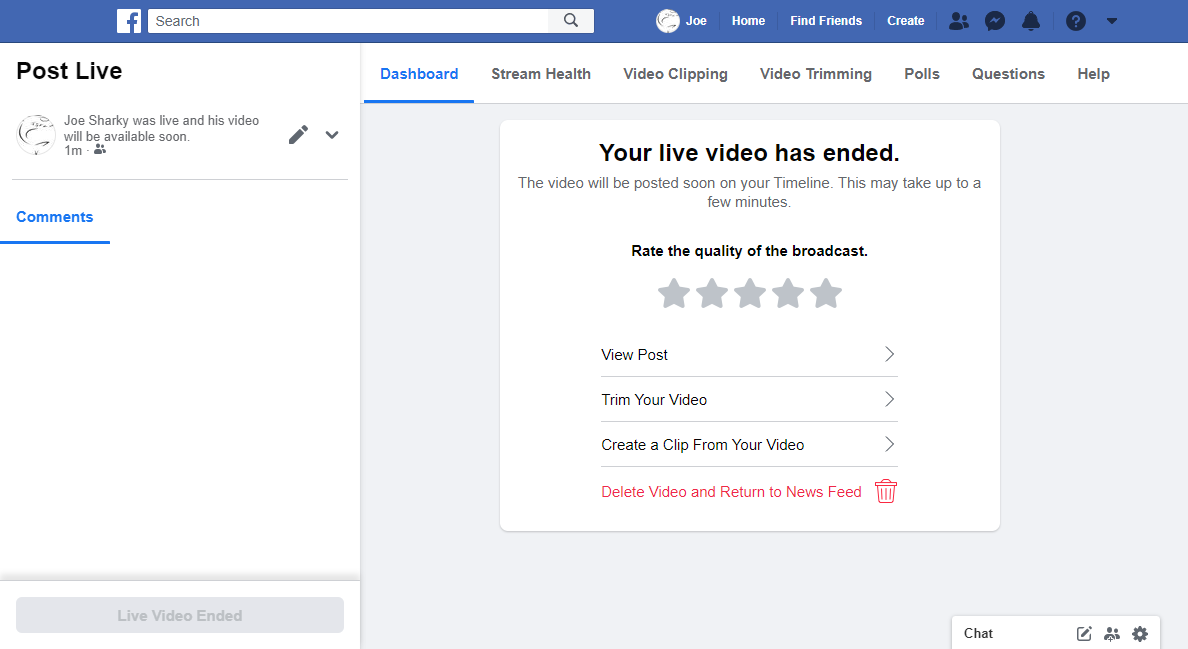Expand the post options chevron

click(332, 134)
